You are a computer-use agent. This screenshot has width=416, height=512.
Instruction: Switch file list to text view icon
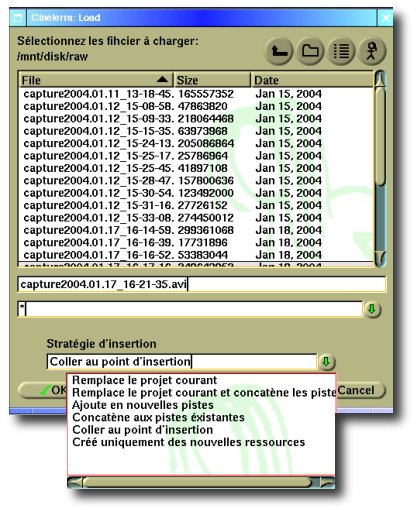tap(341, 51)
